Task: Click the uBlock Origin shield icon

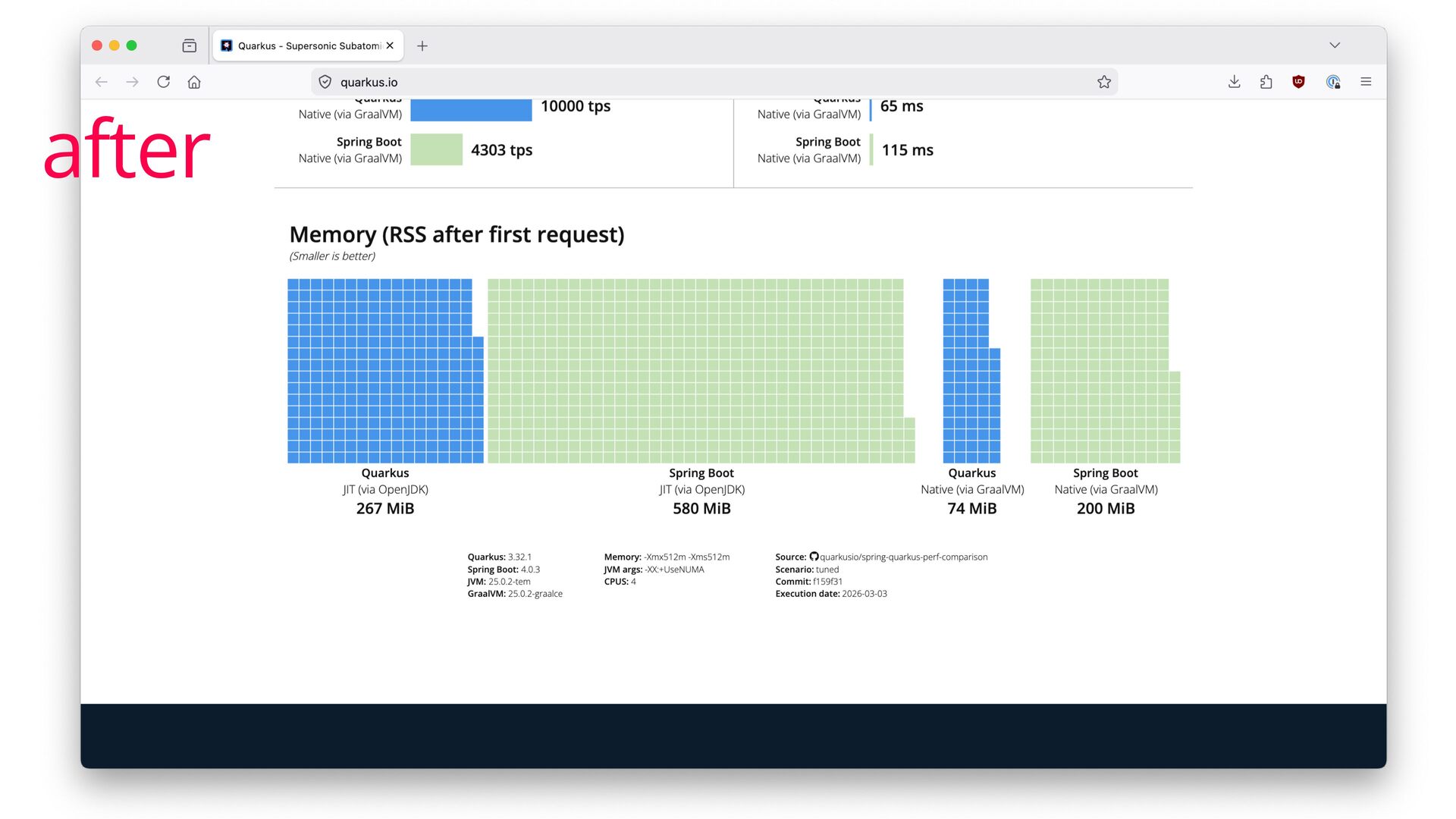Action: [1298, 82]
